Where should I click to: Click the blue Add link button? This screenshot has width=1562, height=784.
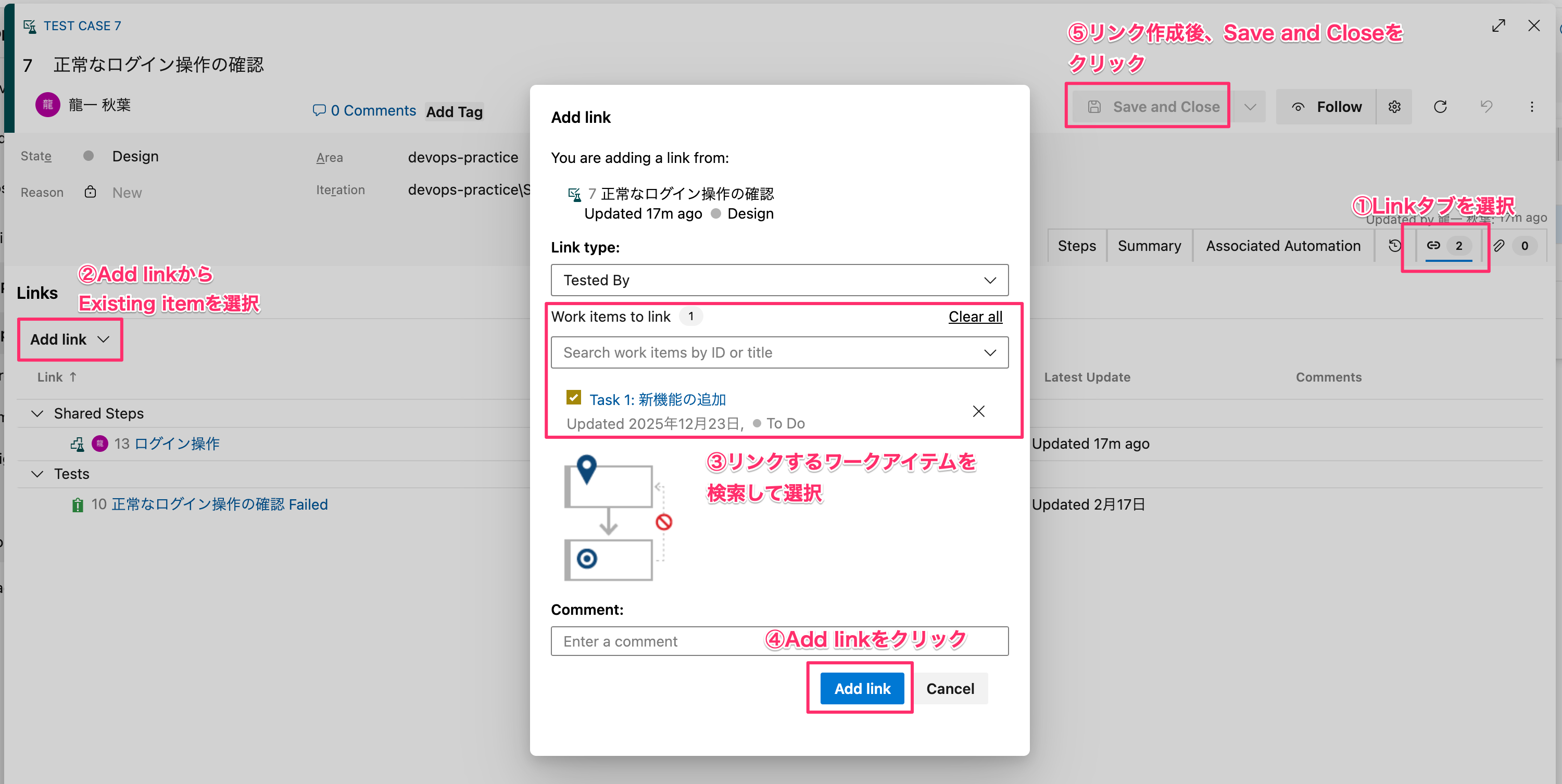click(862, 689)
